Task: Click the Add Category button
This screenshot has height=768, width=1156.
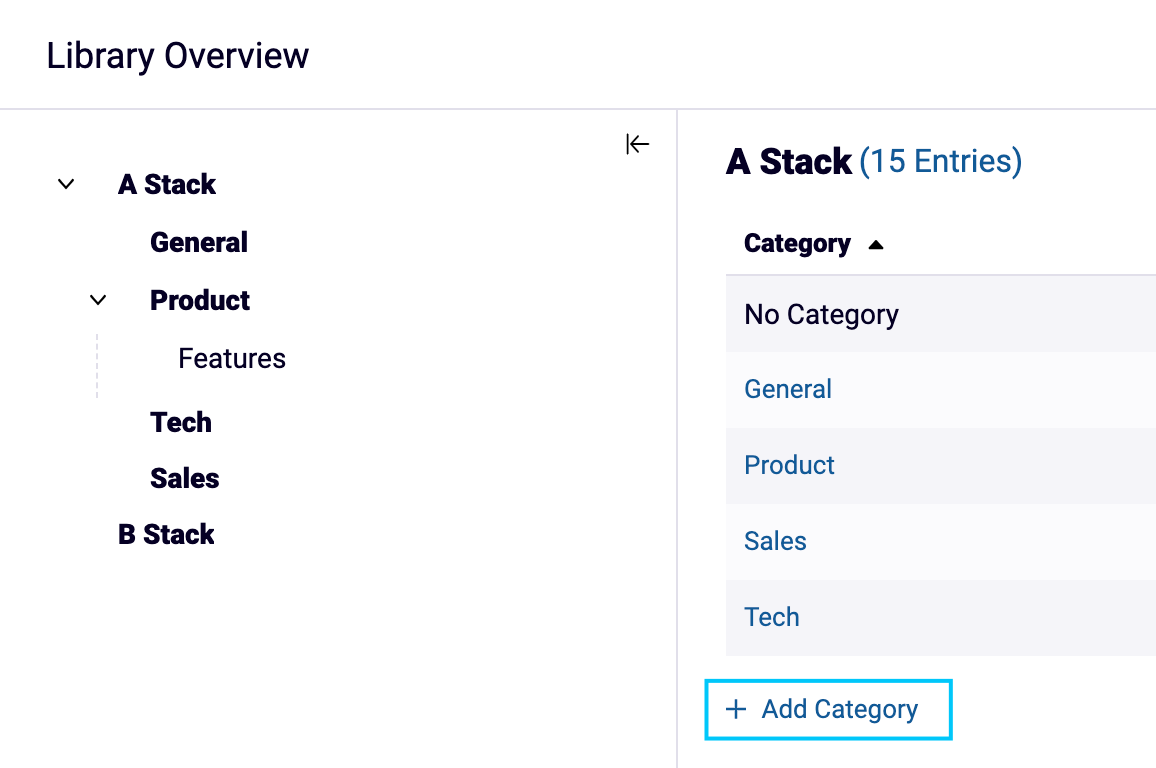Action: point(828,710)
